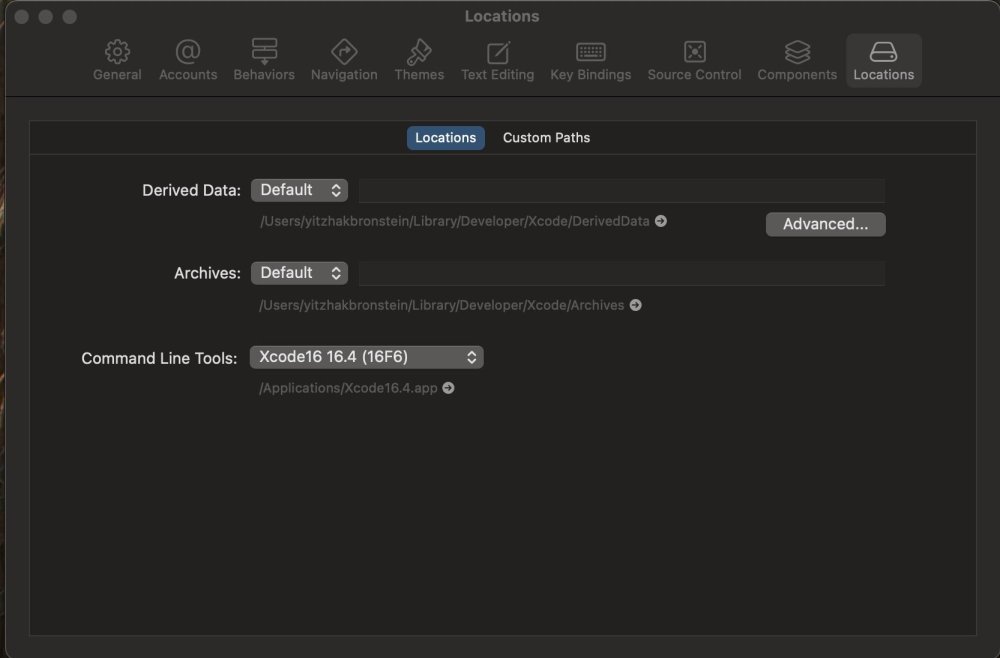The width and height of the screenshot is (1000, 658).
Task: Reveal Xcode16.4.app via arrow icon
Action: coord(448,388)
